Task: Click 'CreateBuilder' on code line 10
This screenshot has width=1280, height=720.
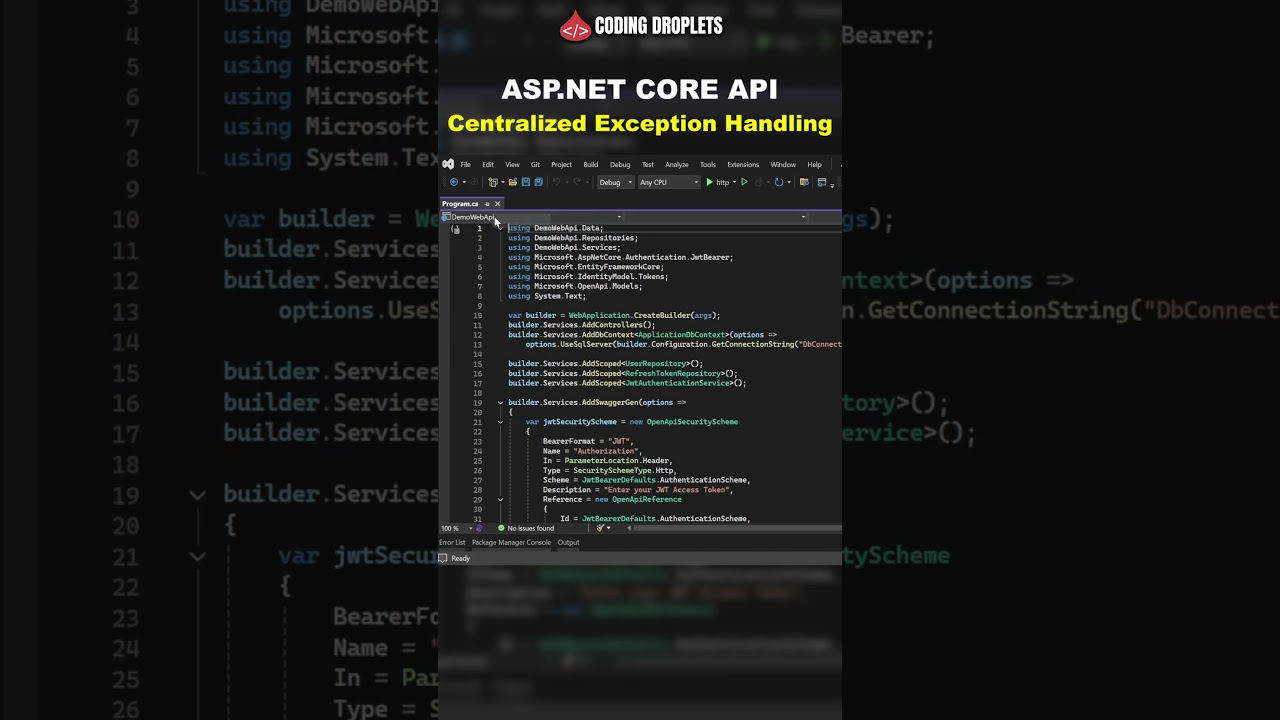Action: pyautogui.click(x=664, y=316)
